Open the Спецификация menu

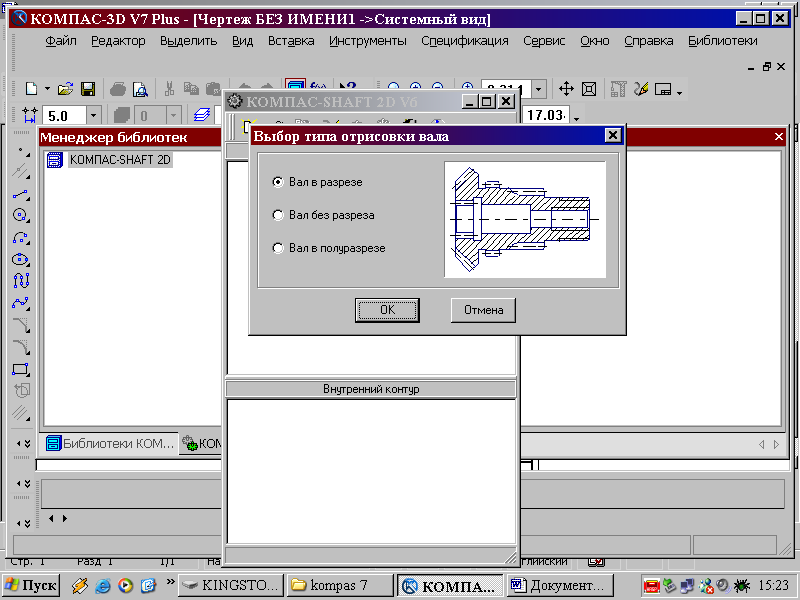click(465, 41)
